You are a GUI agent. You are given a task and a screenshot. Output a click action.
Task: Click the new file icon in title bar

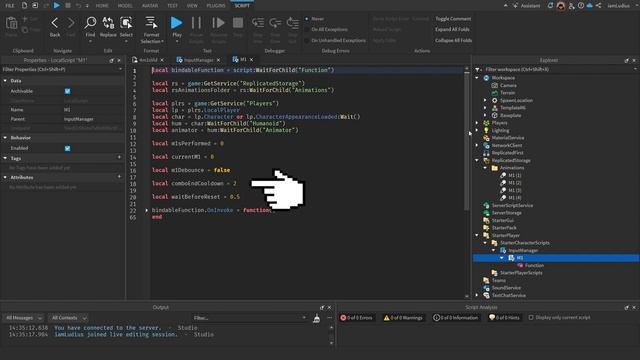click(24, 5)
